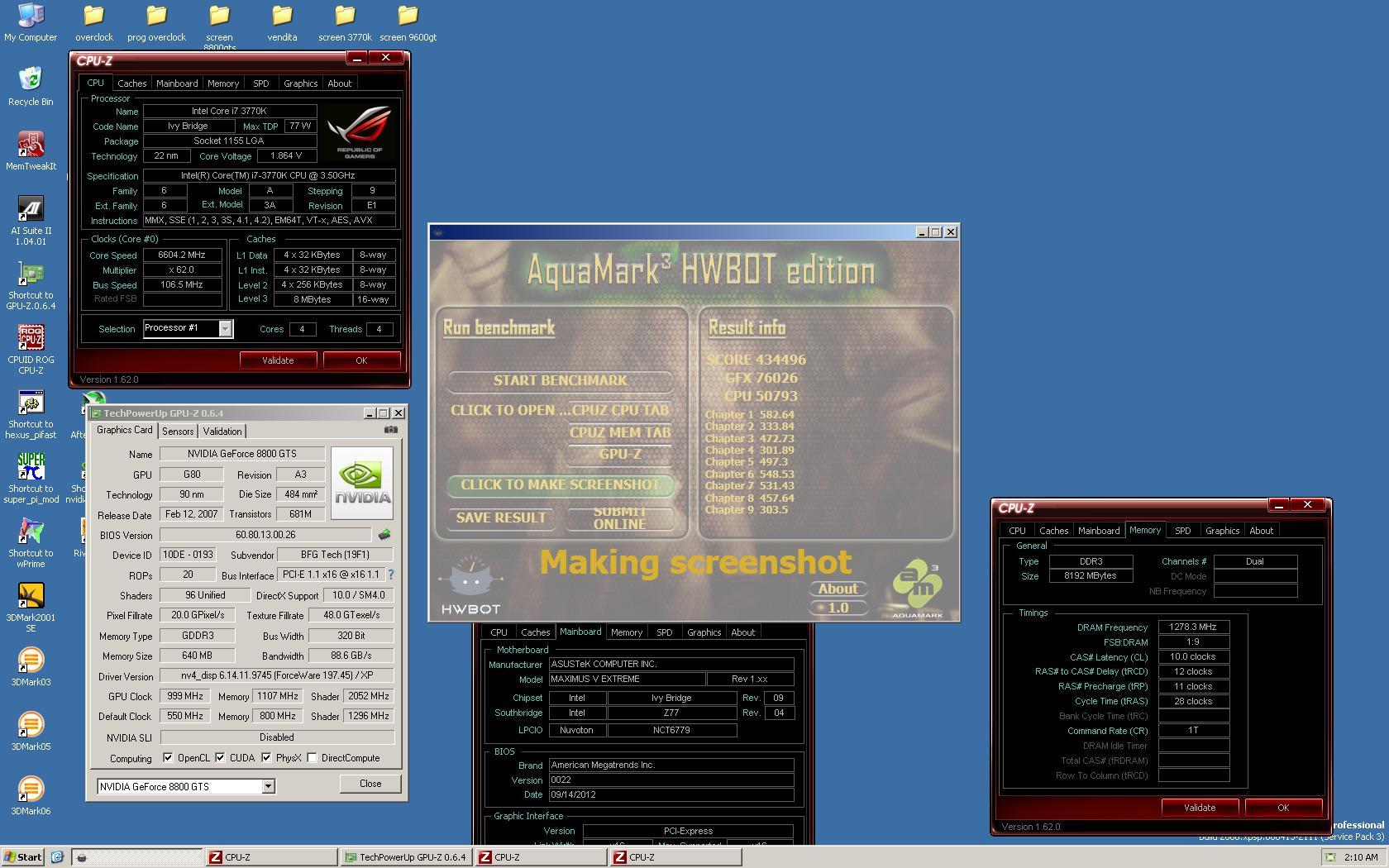
Task: Open the SPD tab in top CPU-Z window
Action: pyautogui.click(x=260, y=83)
